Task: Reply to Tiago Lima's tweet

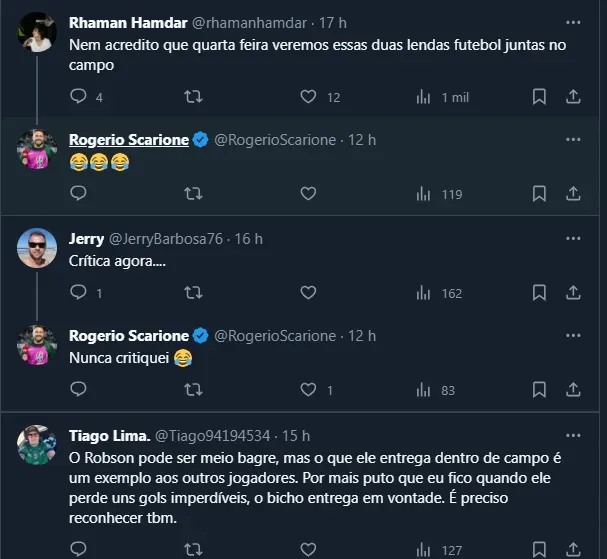Action: pos(78,549)
